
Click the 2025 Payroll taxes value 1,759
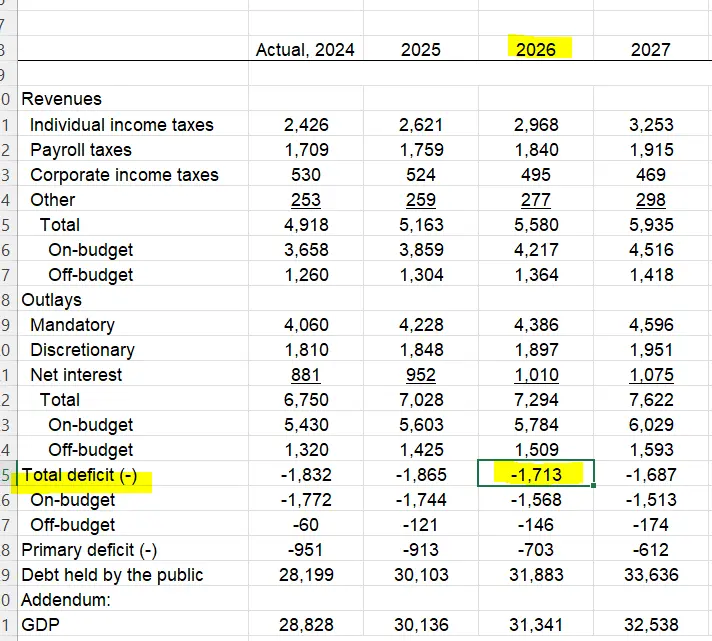pyautogui.click(x=419, y=150)
